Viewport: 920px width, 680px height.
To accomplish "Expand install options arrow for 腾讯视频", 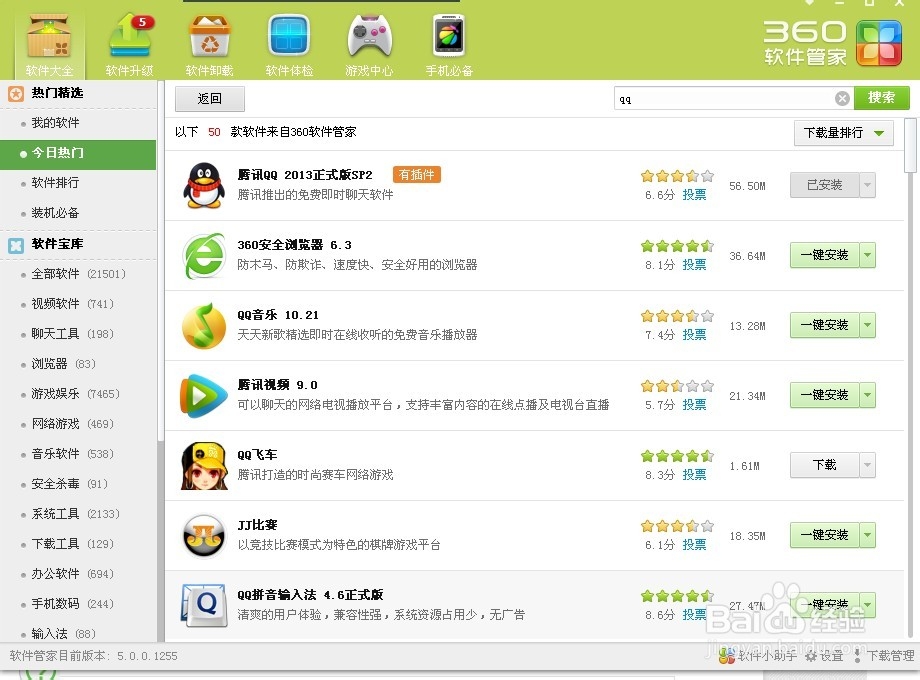I will tap(867, 395).
